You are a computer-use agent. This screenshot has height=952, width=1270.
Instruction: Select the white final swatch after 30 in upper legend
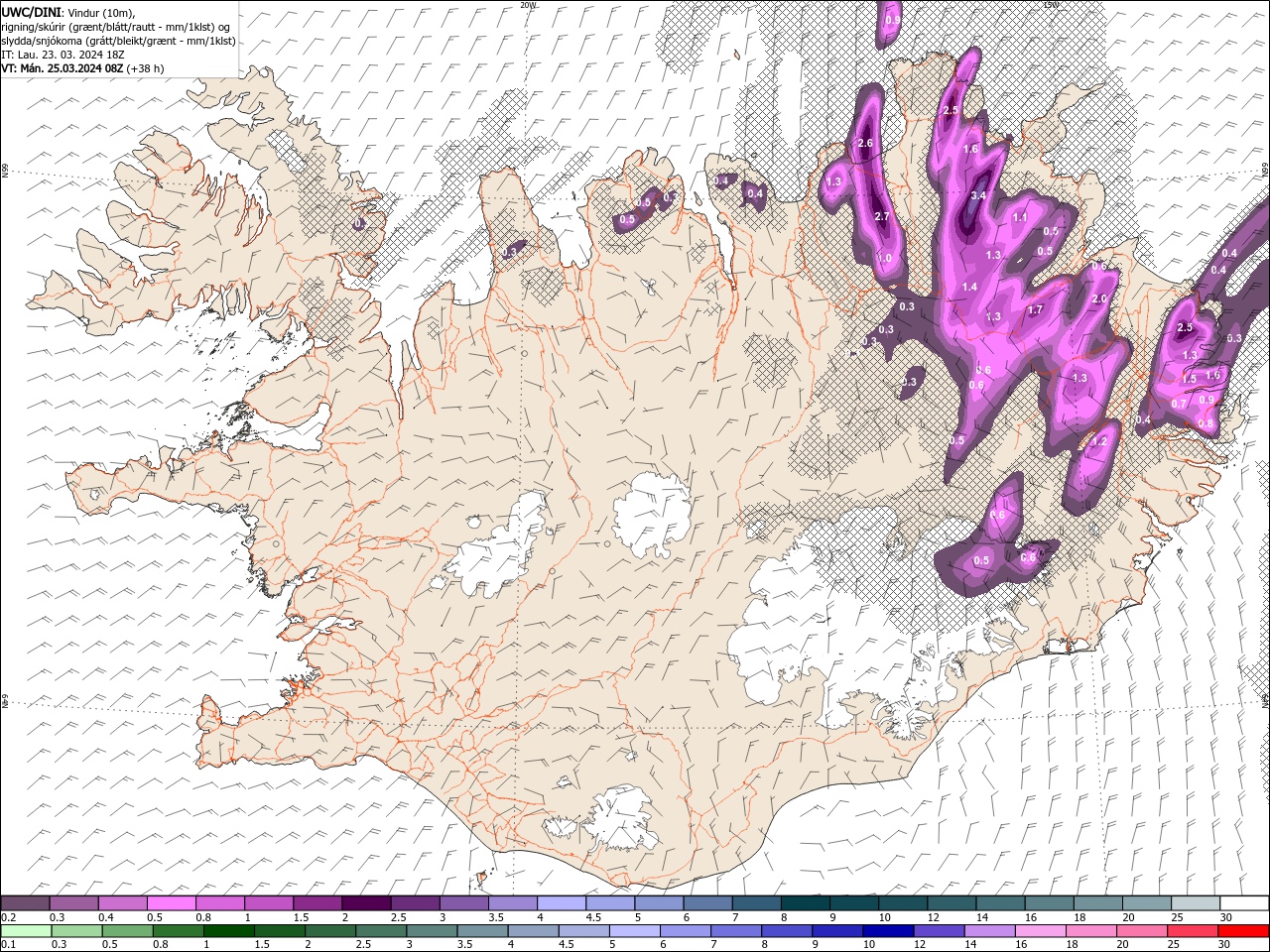click(x=1244, y=903)
